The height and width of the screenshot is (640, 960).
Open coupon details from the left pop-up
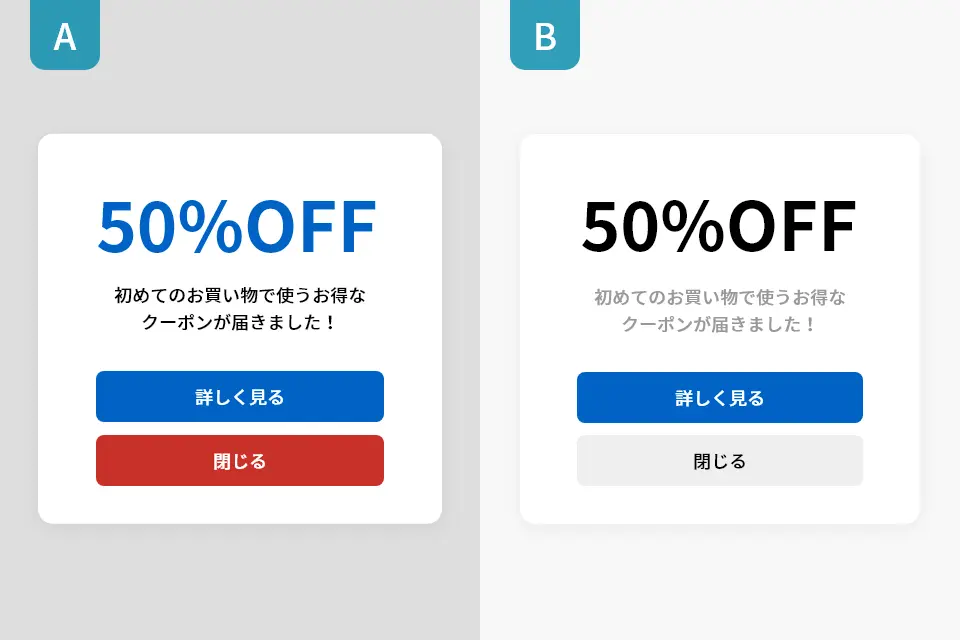pyautogui.click(x=240, y=396)
